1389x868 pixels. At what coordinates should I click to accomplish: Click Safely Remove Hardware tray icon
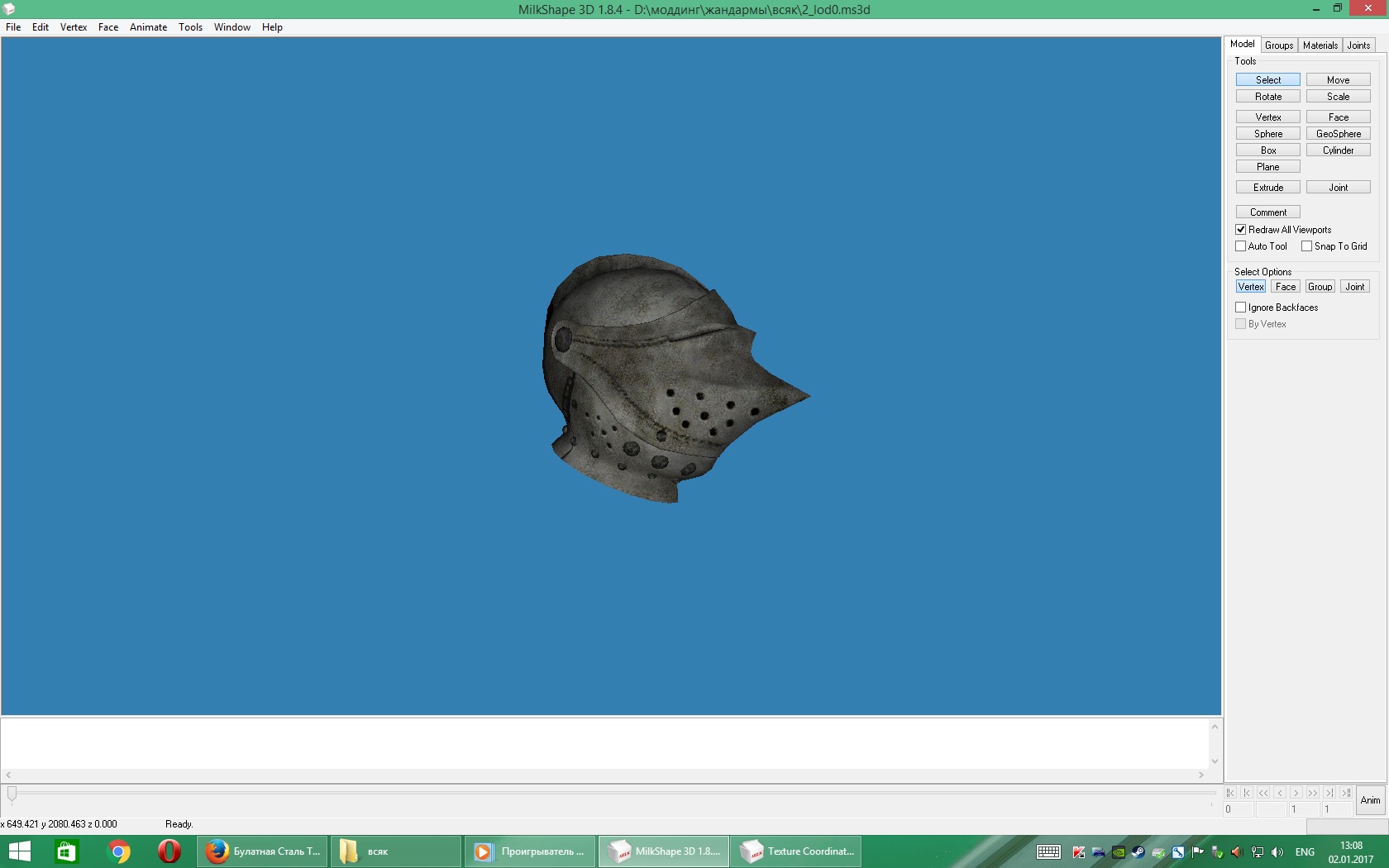pyautogui.click(x=1217, y=852)
